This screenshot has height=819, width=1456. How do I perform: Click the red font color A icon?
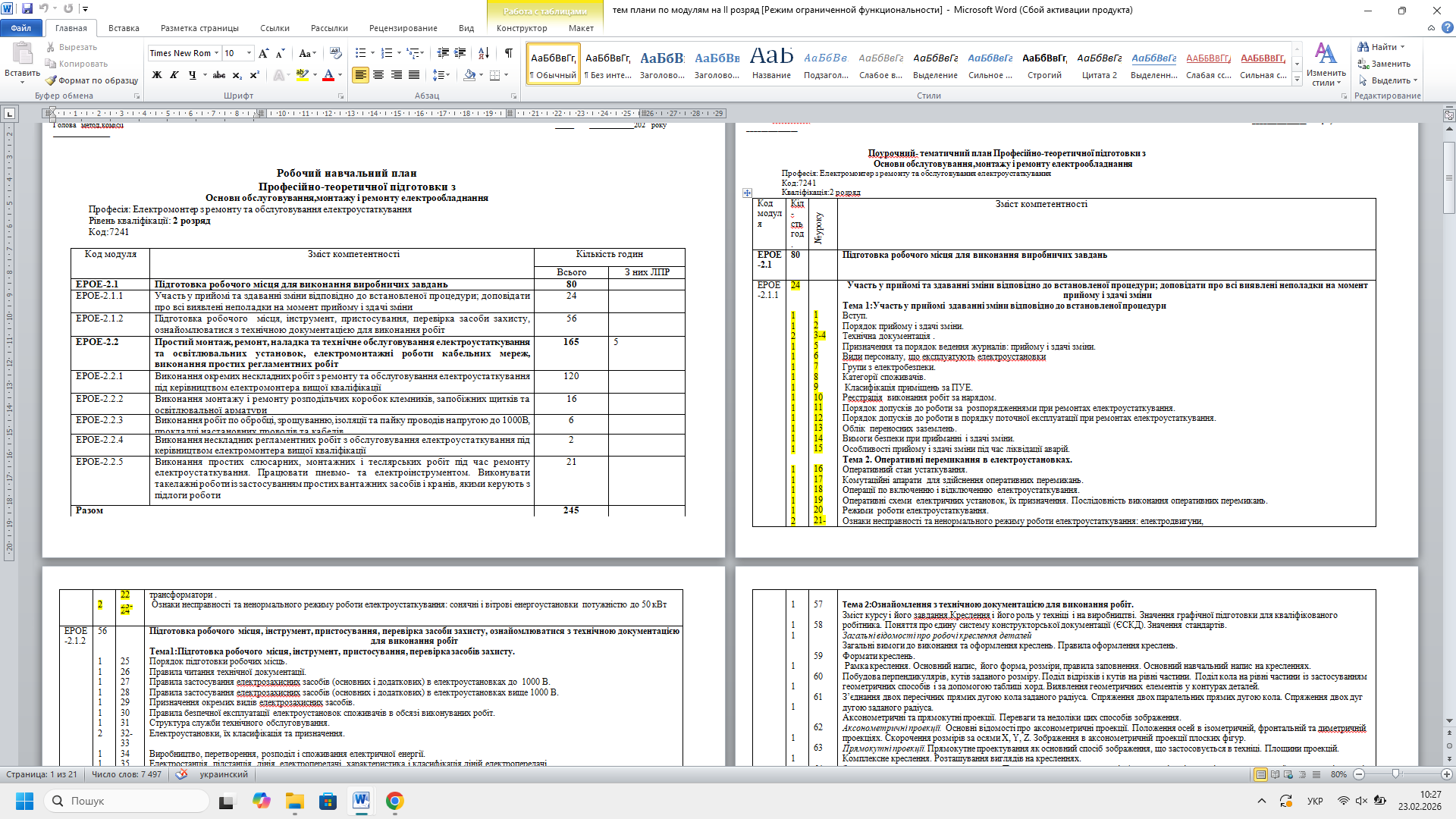pyautogui.click(x=328, y=75)
